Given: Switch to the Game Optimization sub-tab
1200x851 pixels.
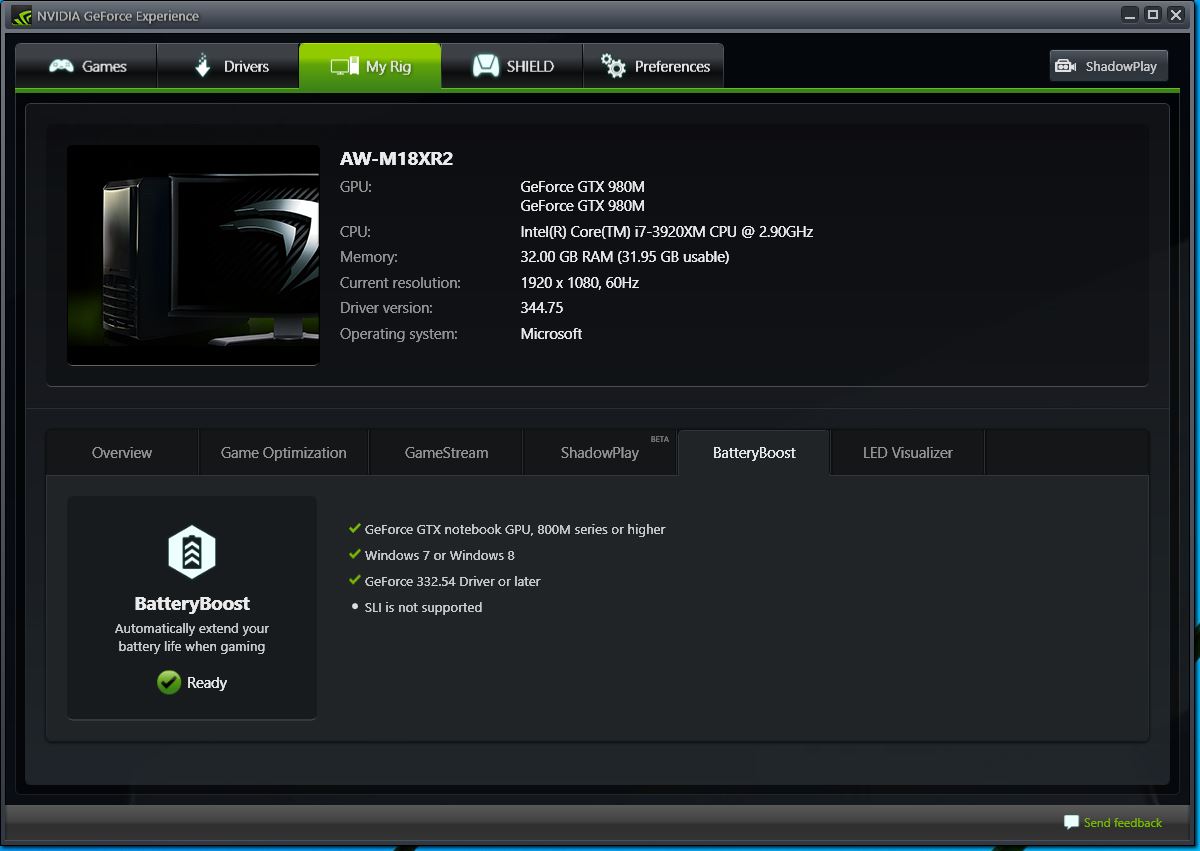Looking at the screenshot, I should pos(284,453).
